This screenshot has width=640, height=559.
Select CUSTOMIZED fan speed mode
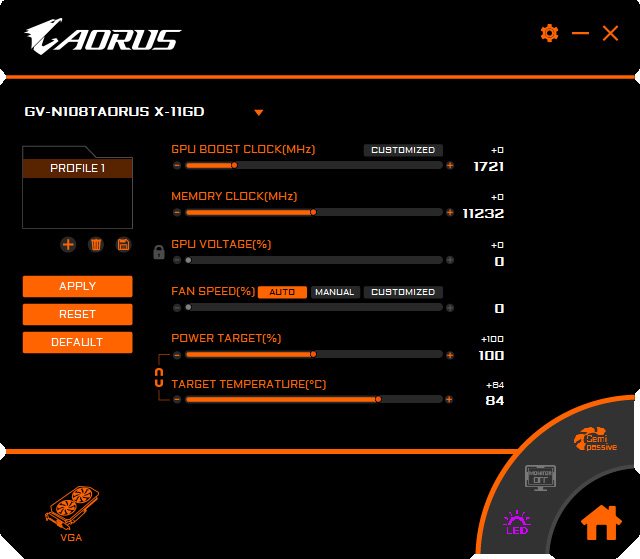403,292
